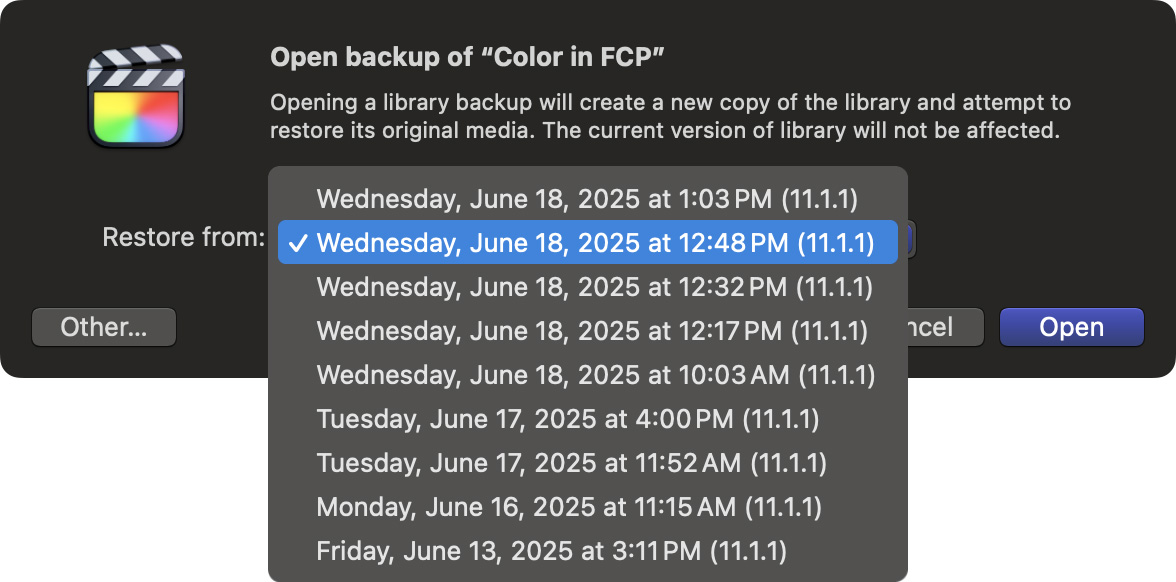Pick the 12:32 PM June 18 backup
The height and width of the screenshot is (582, 1176).
pyautogui.click(x=594, y=287)
